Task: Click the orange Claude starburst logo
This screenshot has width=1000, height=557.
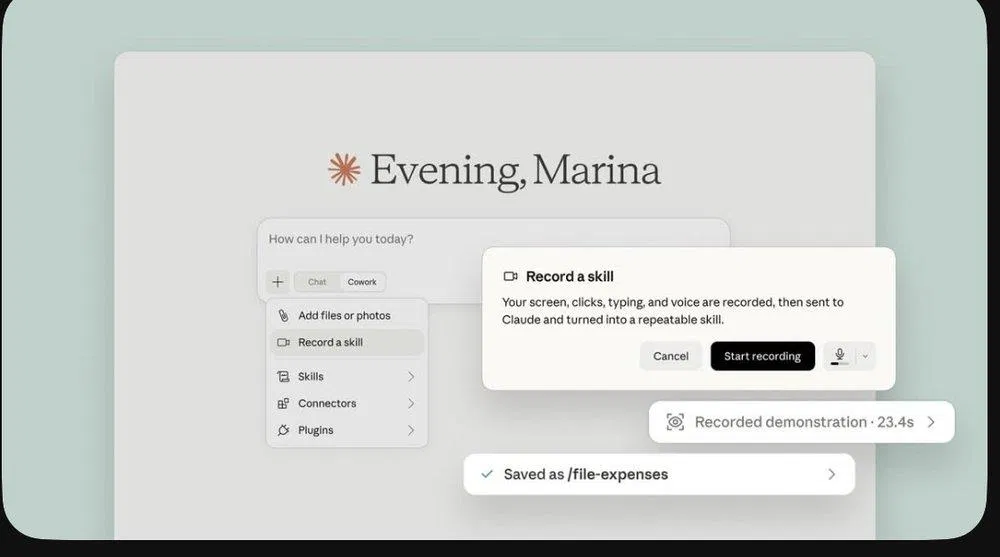Action: [x=344, y=170]
